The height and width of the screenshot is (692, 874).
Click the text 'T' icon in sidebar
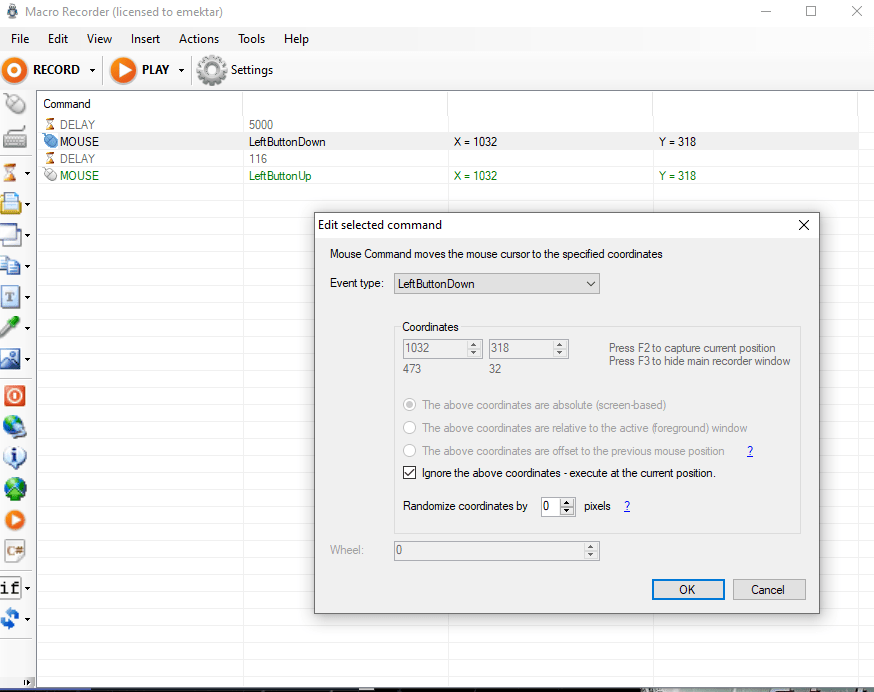pyautogui.click(x=11, y=297)
